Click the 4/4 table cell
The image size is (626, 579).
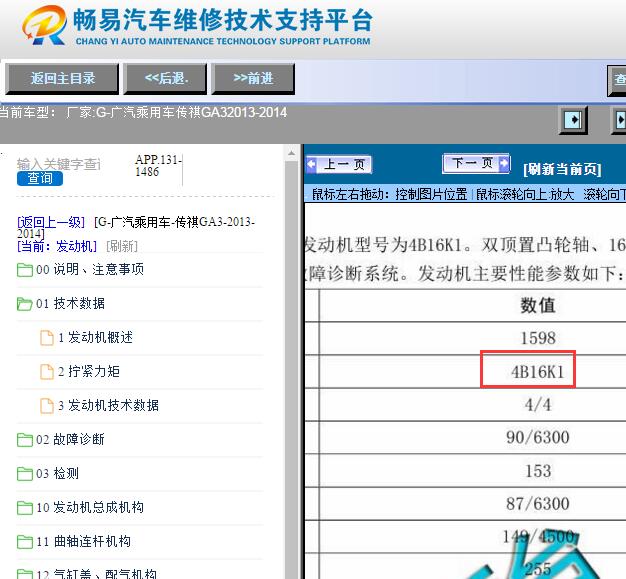pos(538,405)
